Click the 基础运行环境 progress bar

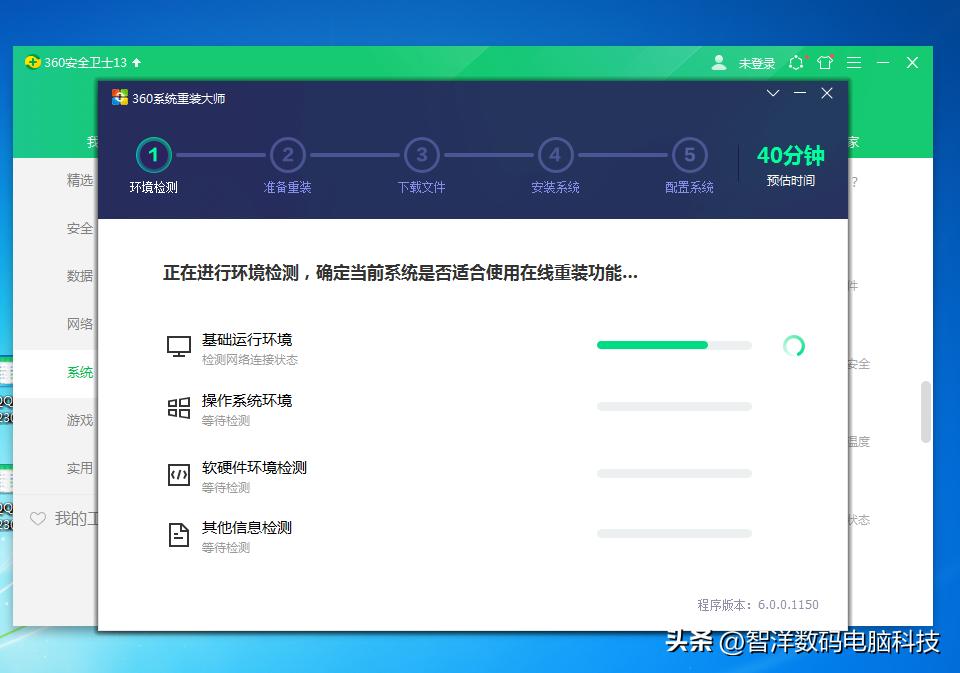click(673, 344)
